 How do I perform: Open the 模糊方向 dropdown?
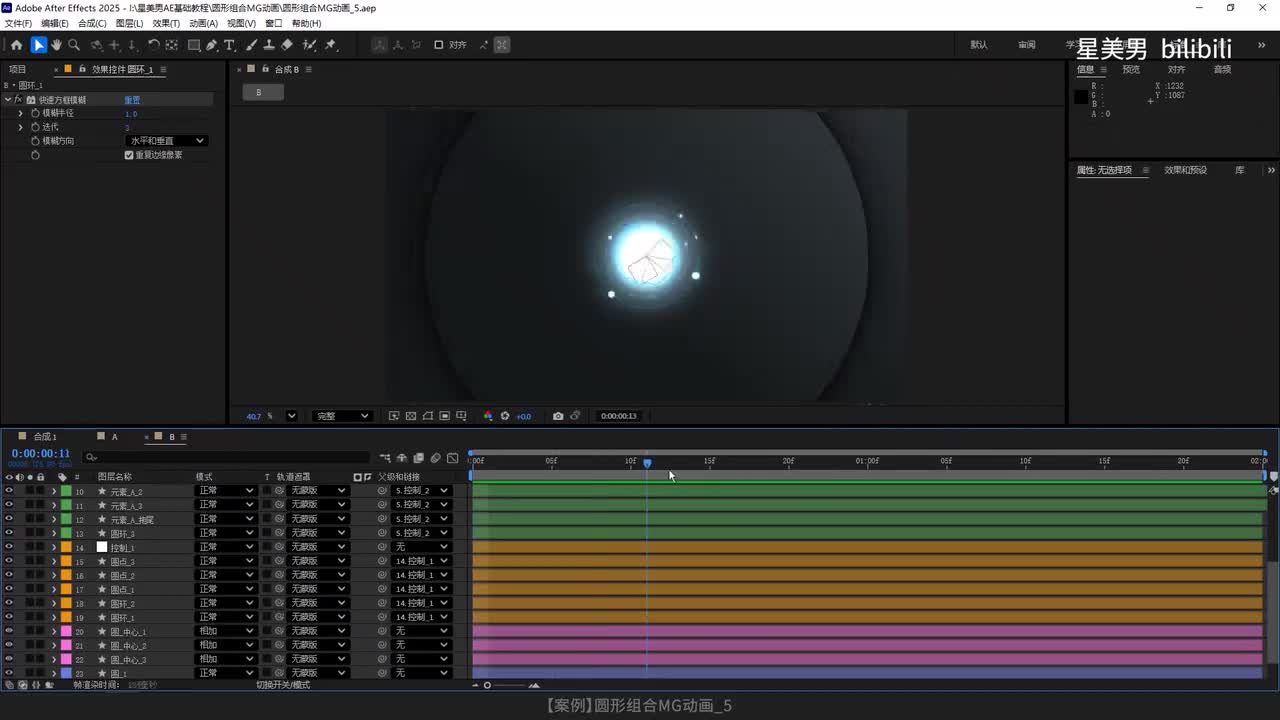point(167,141)
